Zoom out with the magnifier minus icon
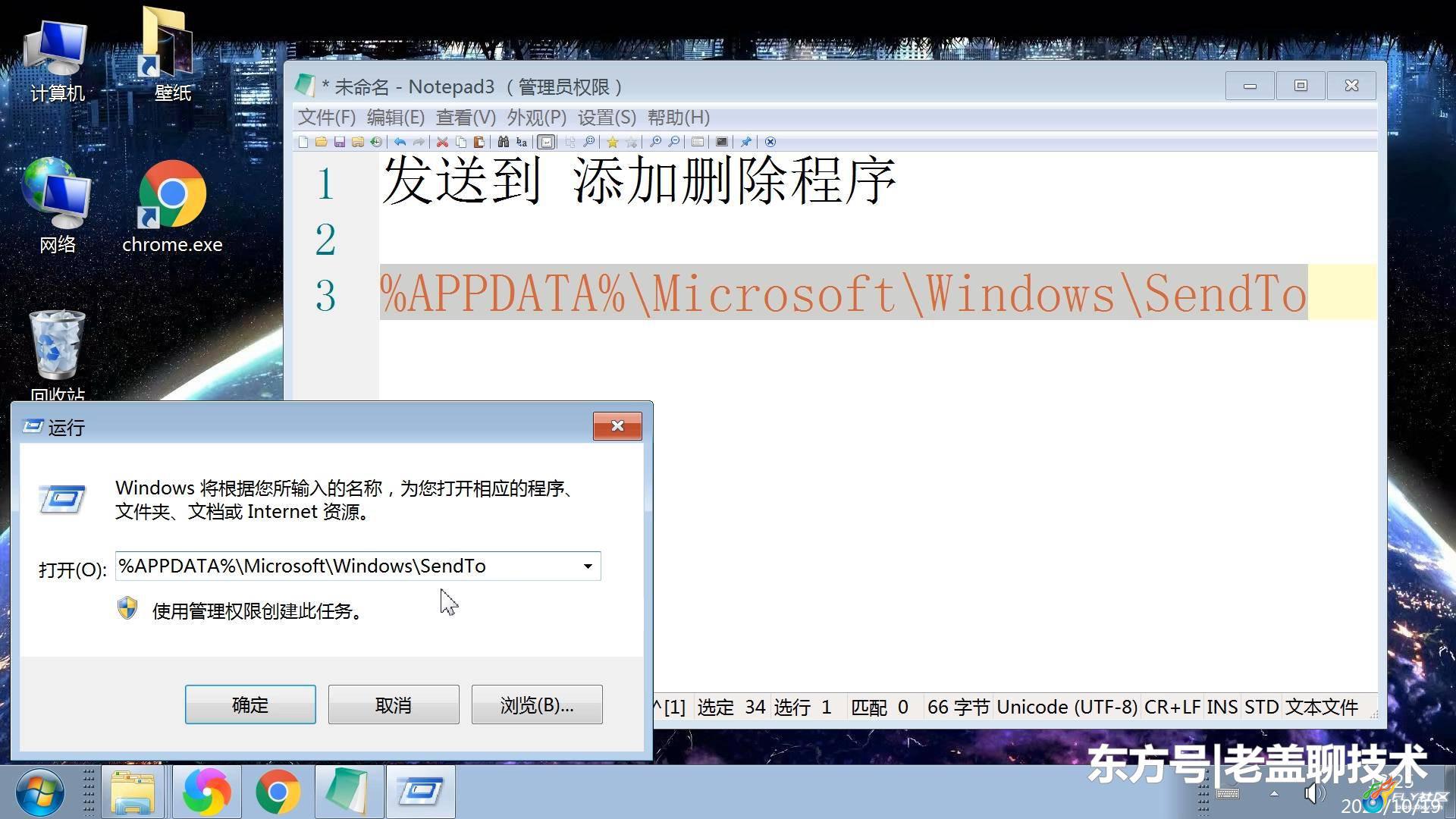The image size is (1456, 819). 674,142
